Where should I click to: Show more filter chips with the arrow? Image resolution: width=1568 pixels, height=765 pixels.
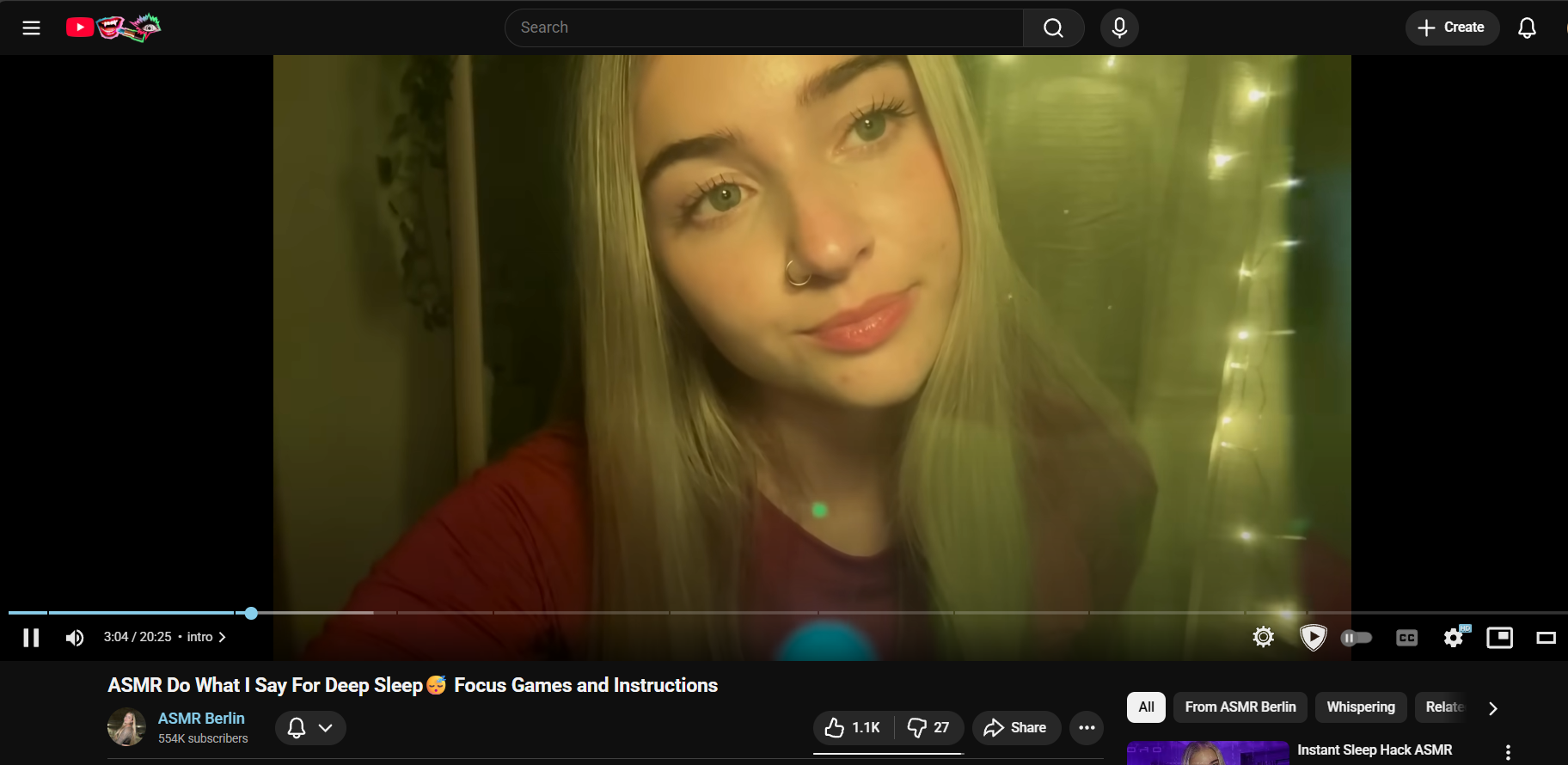click(1492, 708)
